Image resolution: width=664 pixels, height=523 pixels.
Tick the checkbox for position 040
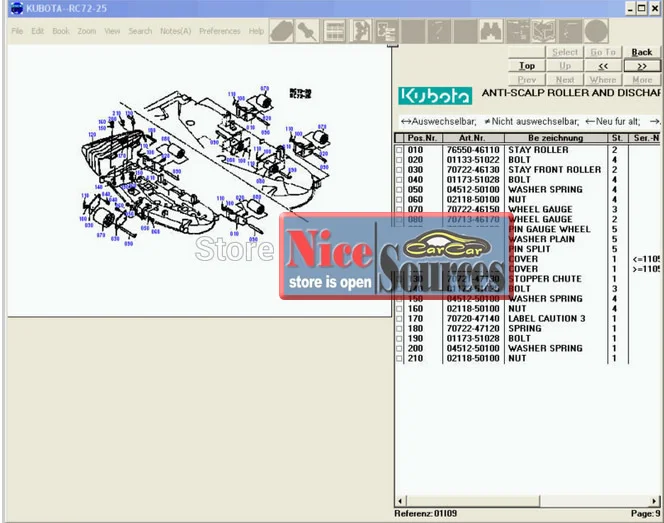(x=399, y=180)
